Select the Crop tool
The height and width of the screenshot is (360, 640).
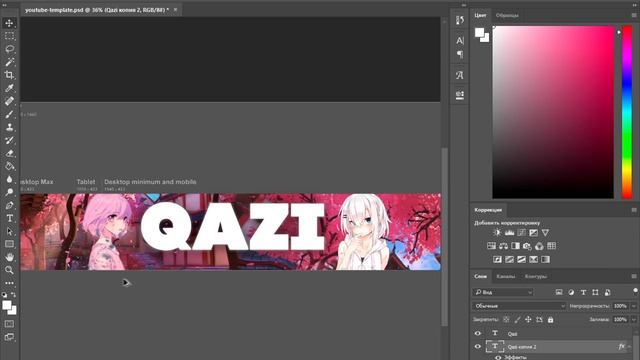9,75
